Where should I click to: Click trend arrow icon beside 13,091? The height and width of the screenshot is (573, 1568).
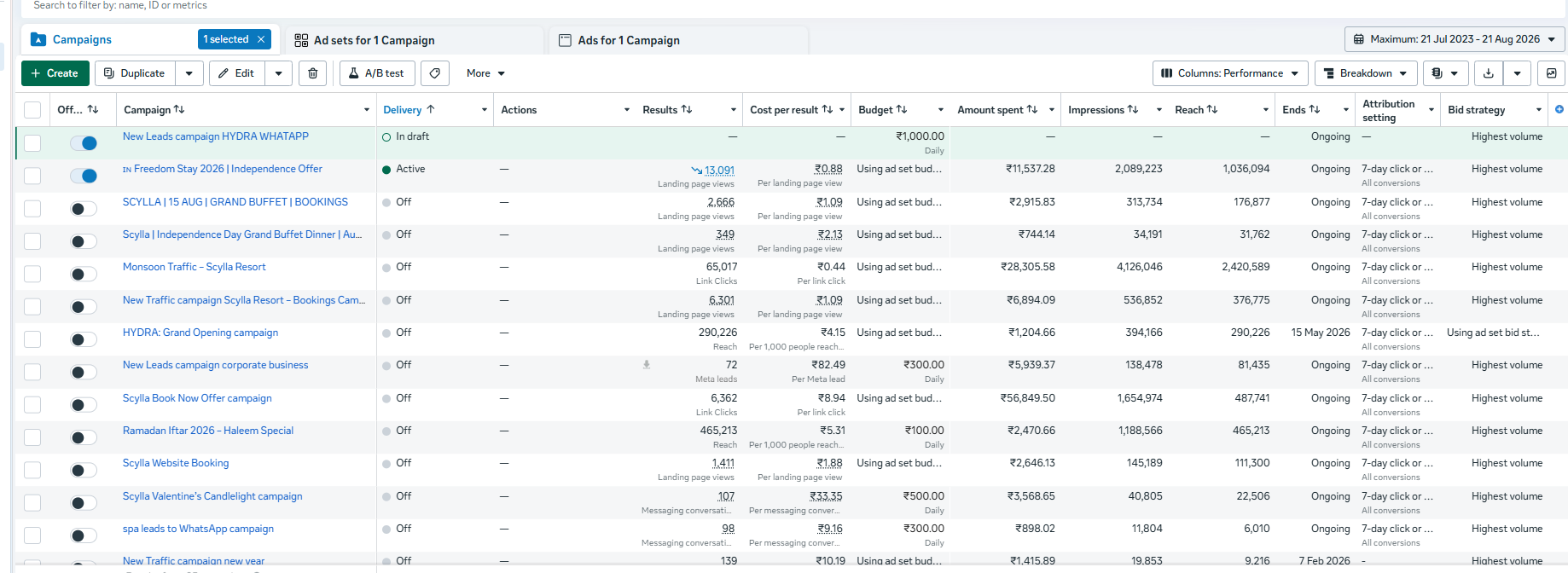[x=696, y=171]
